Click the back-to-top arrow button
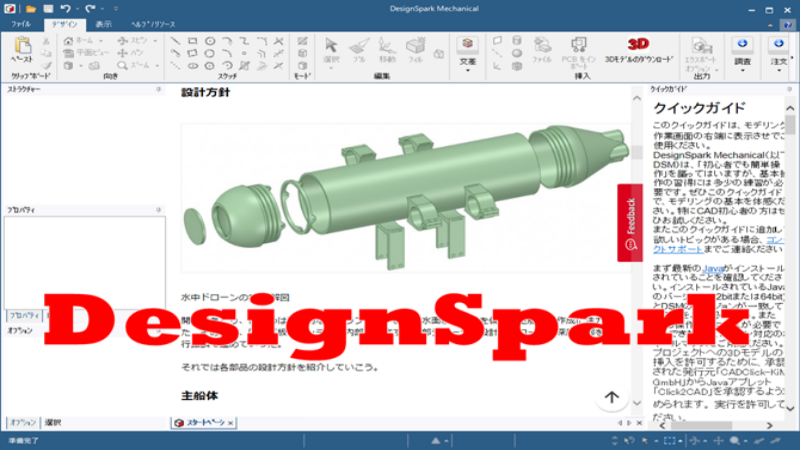The width and height of the screenshot is (800, 450). (x=612, y=397)
